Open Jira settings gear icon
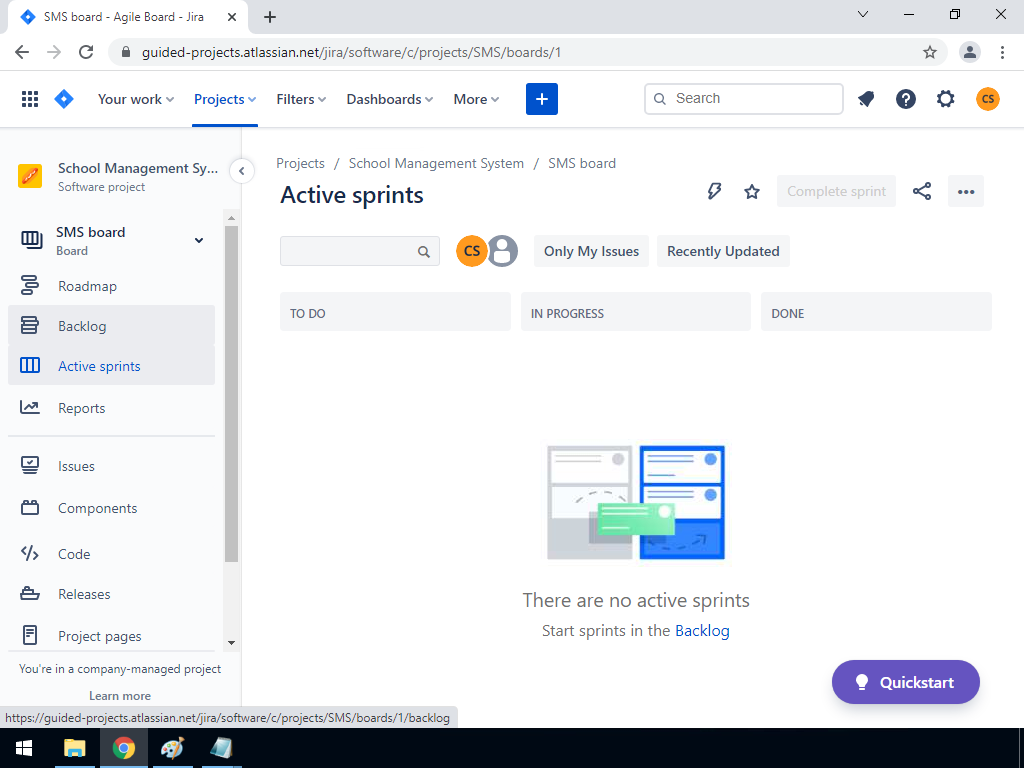1024x768 pixels. (x=946, y=99)
